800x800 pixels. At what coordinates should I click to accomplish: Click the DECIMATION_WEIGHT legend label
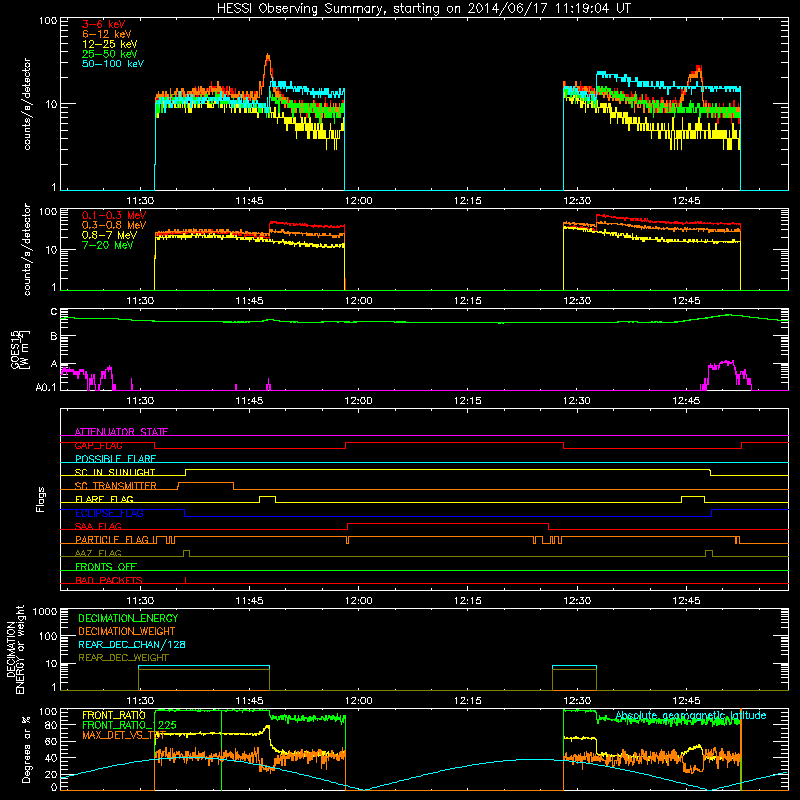pyautogui.click(x=127, y=632)
